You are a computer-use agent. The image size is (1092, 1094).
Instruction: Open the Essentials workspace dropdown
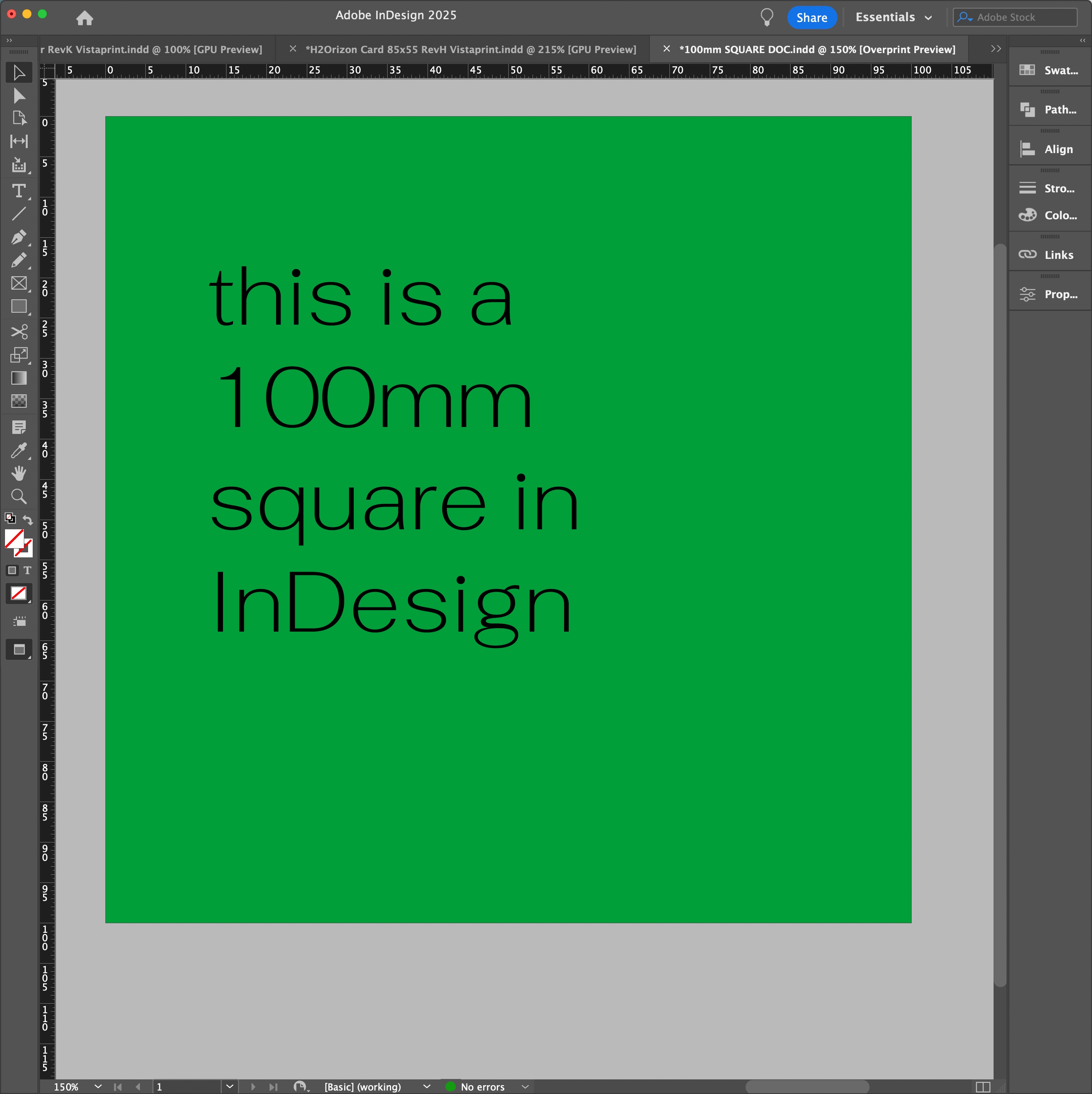(x=893, y=17)
